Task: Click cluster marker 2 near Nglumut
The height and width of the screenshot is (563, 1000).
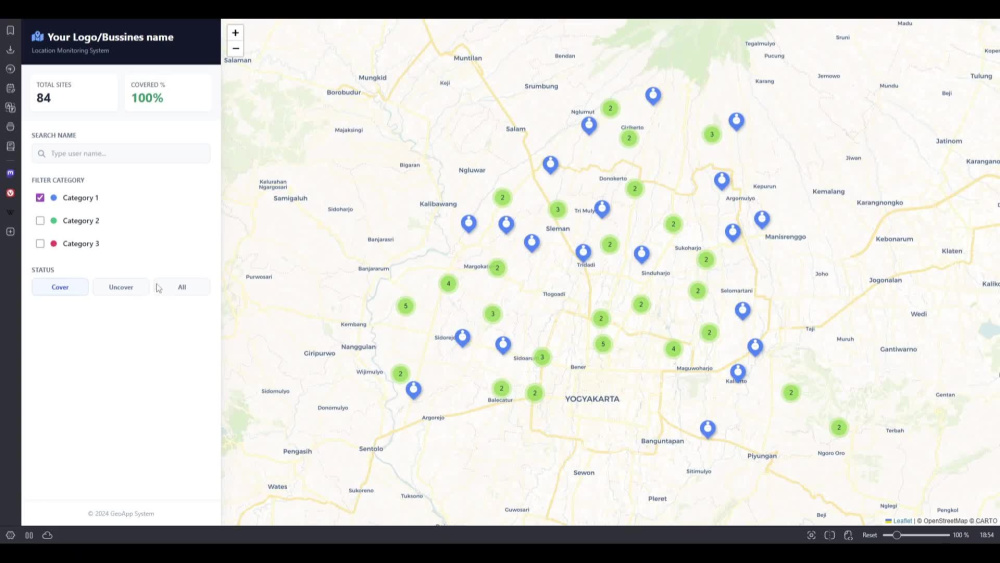Action: pyautogui.click(x=610, y=108)
